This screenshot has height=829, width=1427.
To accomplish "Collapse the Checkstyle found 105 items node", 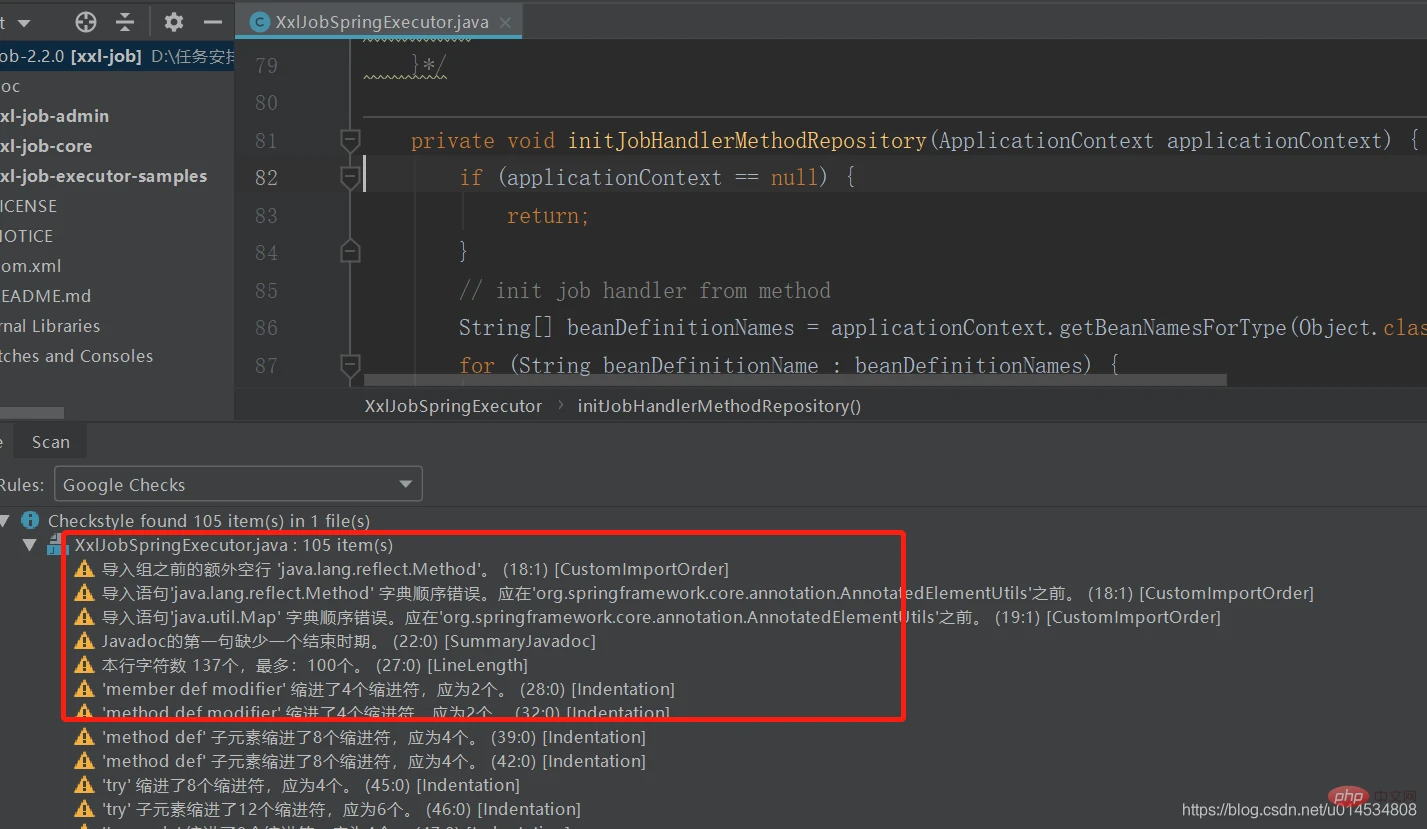I will click(x=6, y=521).
